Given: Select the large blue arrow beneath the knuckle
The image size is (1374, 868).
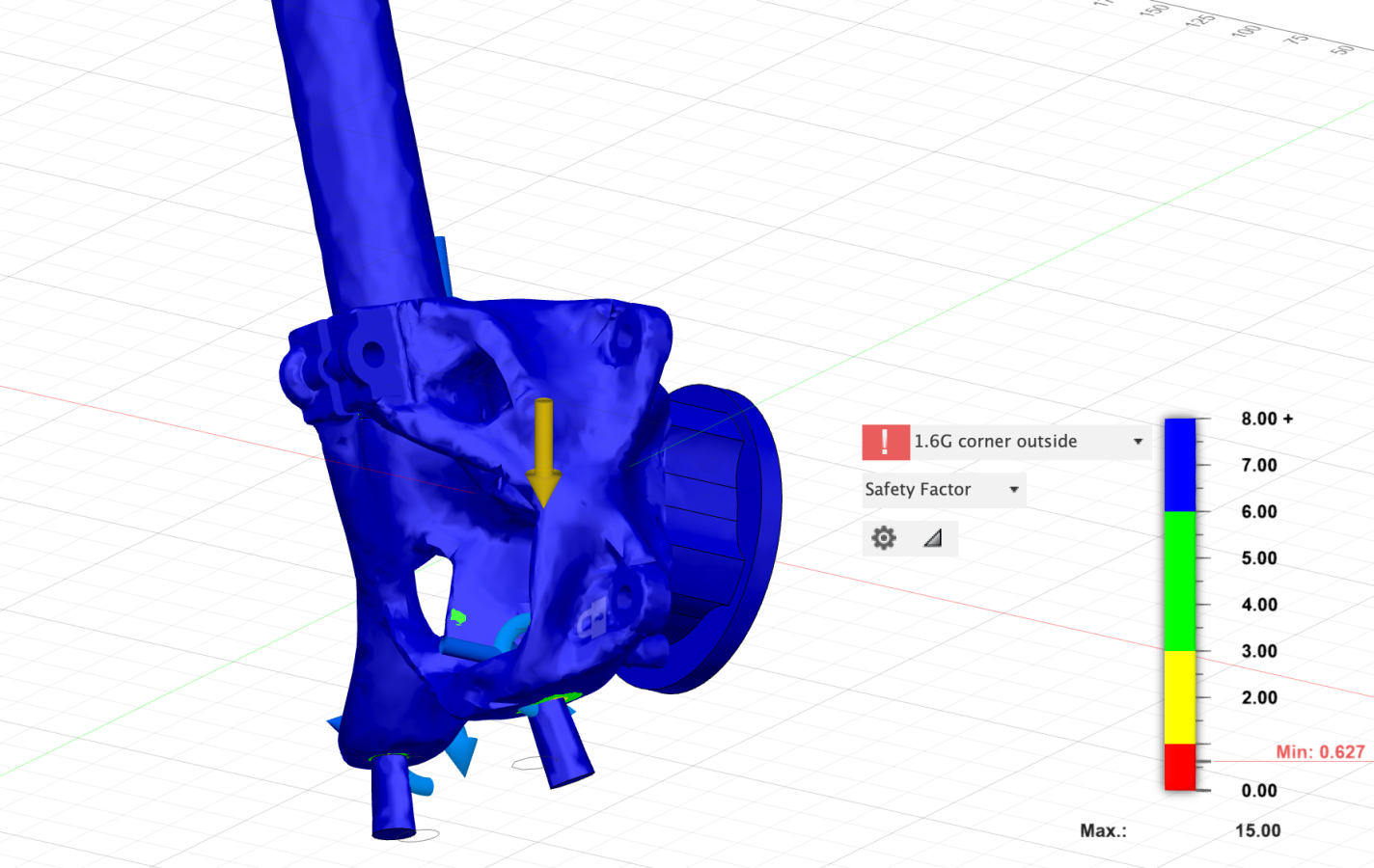Looking at the screenshot, I should point(461,750).
